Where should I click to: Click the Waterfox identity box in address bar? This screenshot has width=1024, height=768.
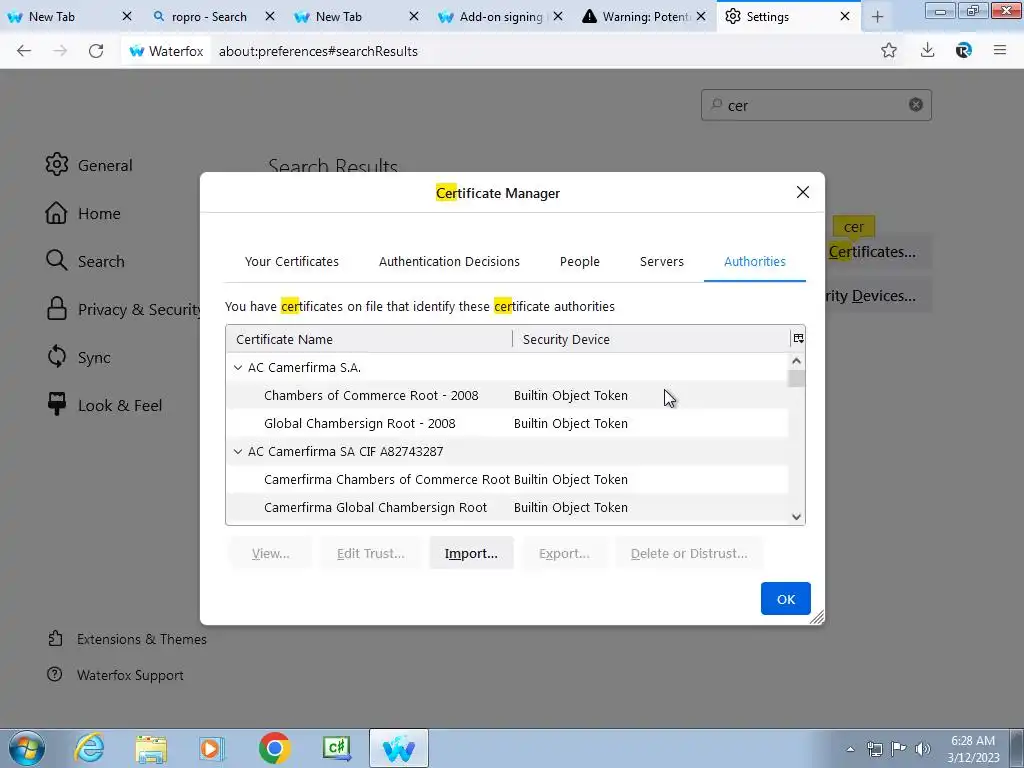166,51
